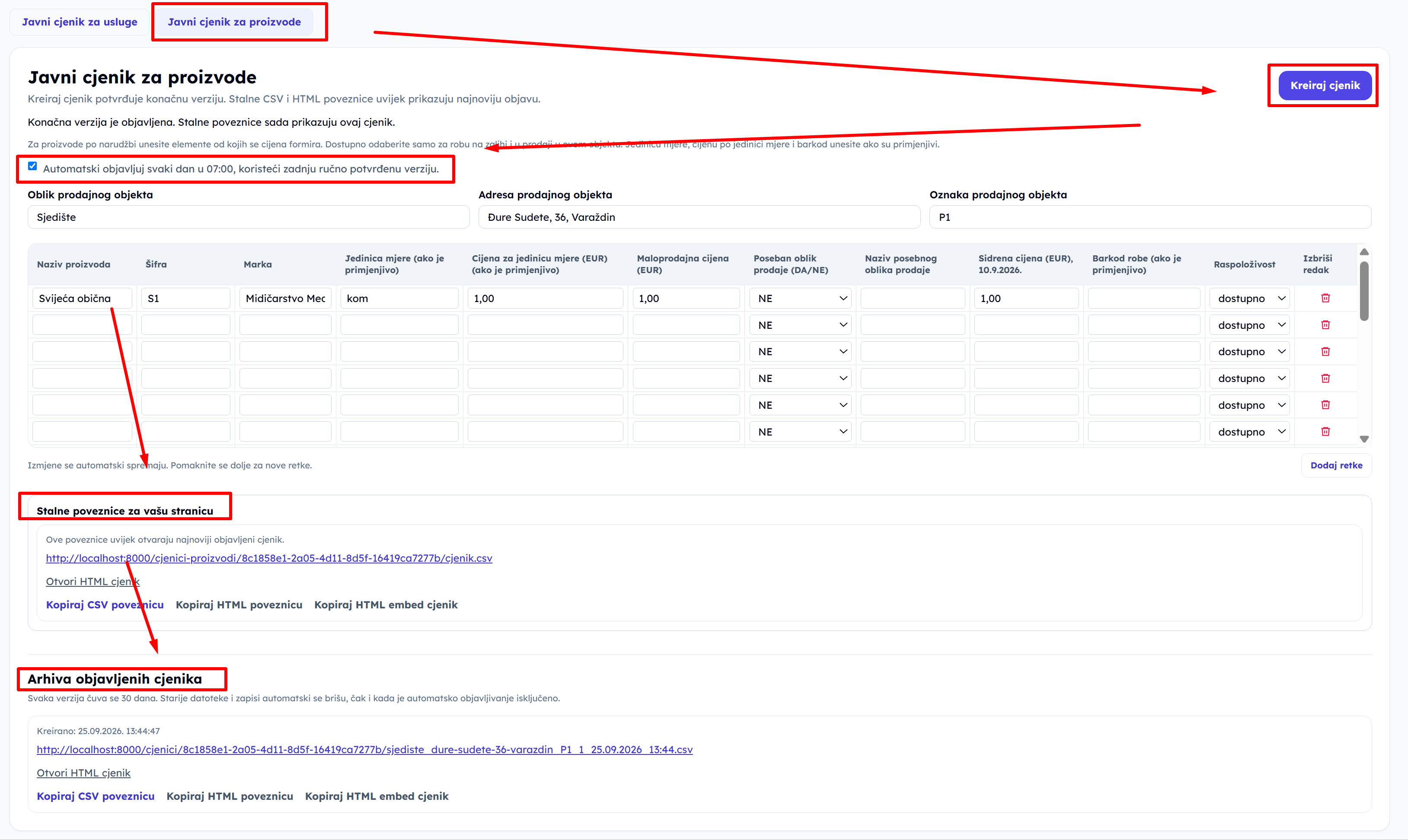This screenshot has width=1408, height=840.
Task: Click Oblik prodajnog objekta field with Sjedište
Action: [249, 217]
